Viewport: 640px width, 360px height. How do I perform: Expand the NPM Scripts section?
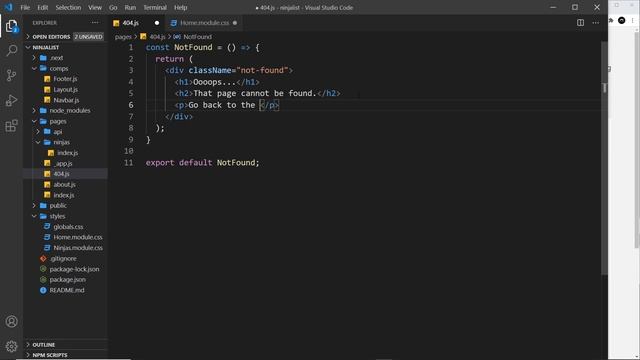(x=65, y=355)
